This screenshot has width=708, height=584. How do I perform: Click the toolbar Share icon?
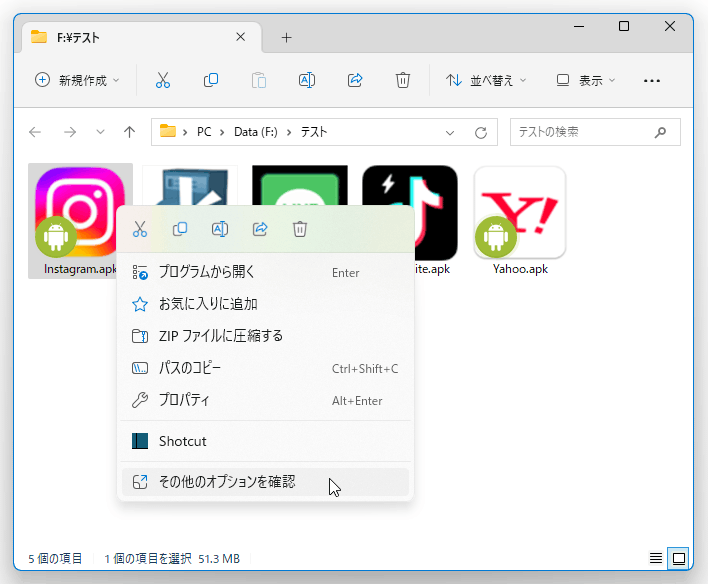tap(355, 80)
